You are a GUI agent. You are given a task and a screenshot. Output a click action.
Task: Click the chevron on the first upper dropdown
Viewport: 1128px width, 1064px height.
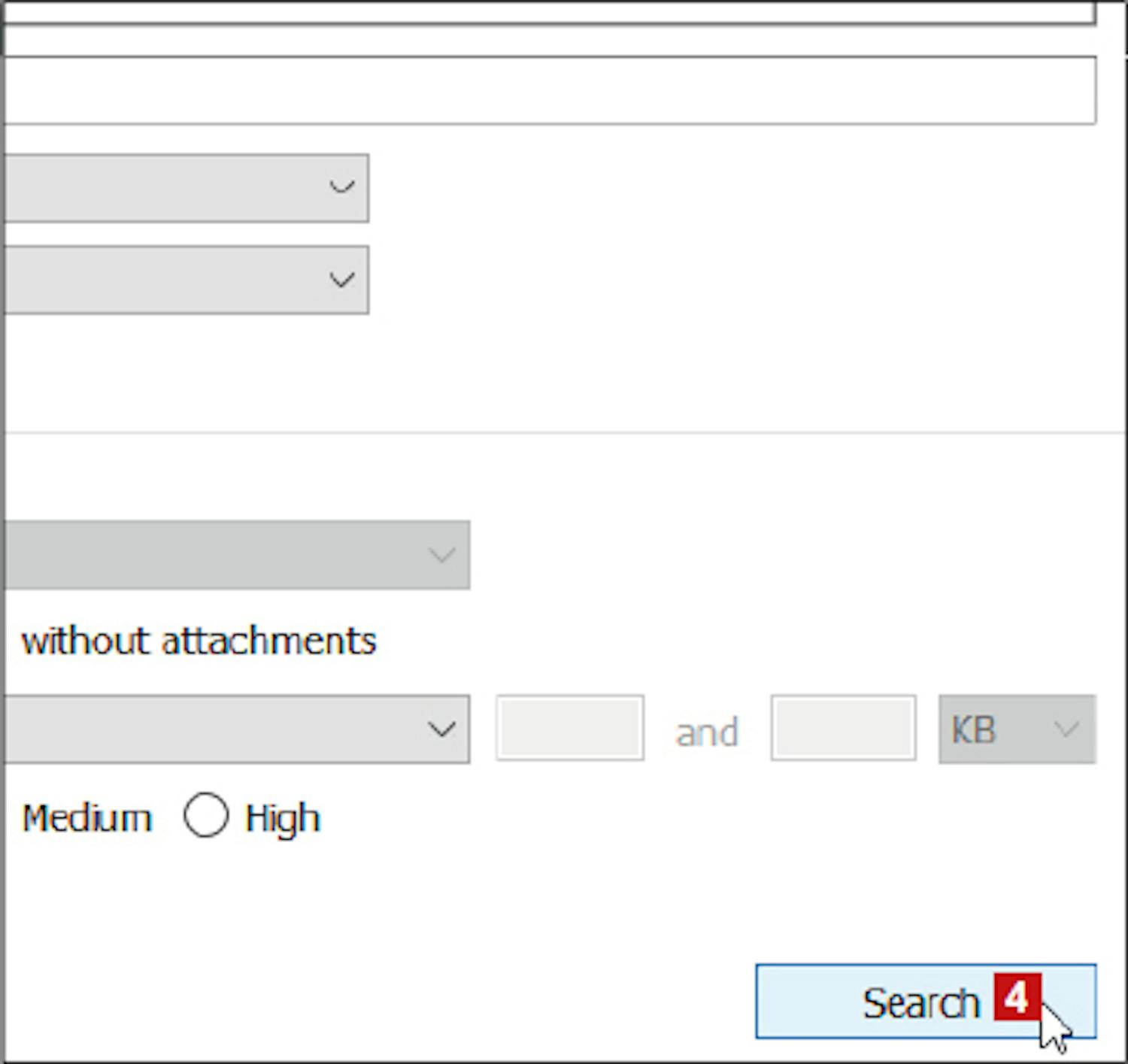tap(341, 186)
